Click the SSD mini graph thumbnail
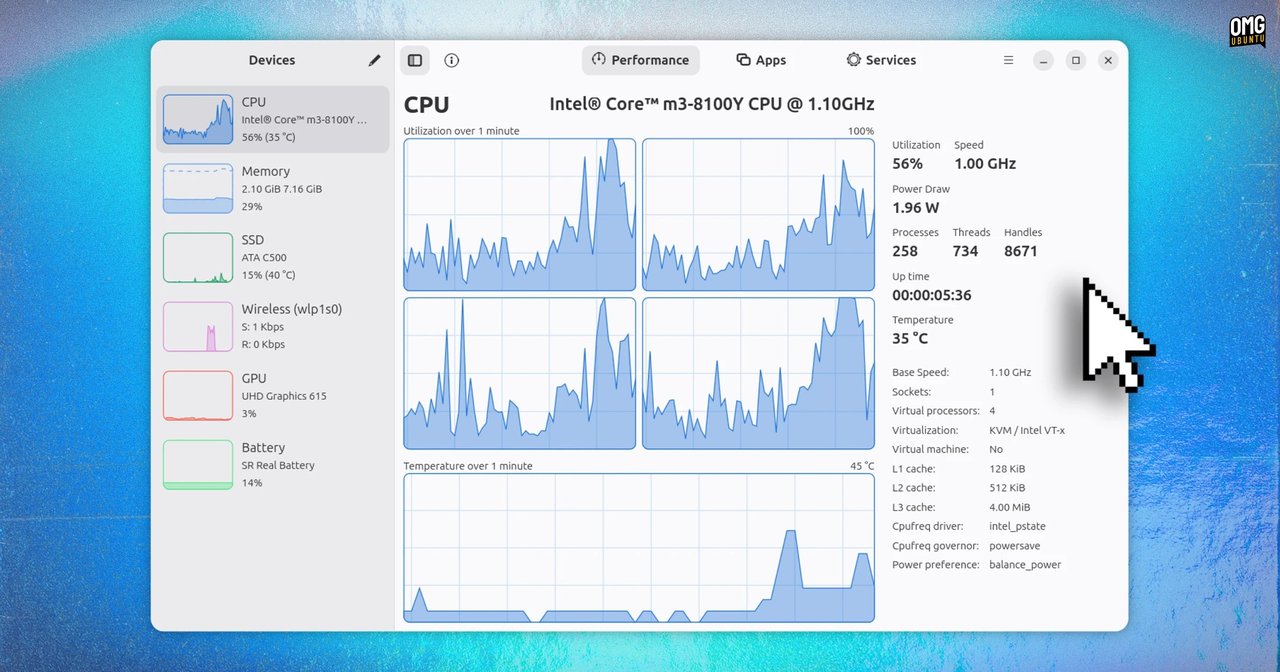The width and height of the screenshot is (1280, 672). pos(198,257)
